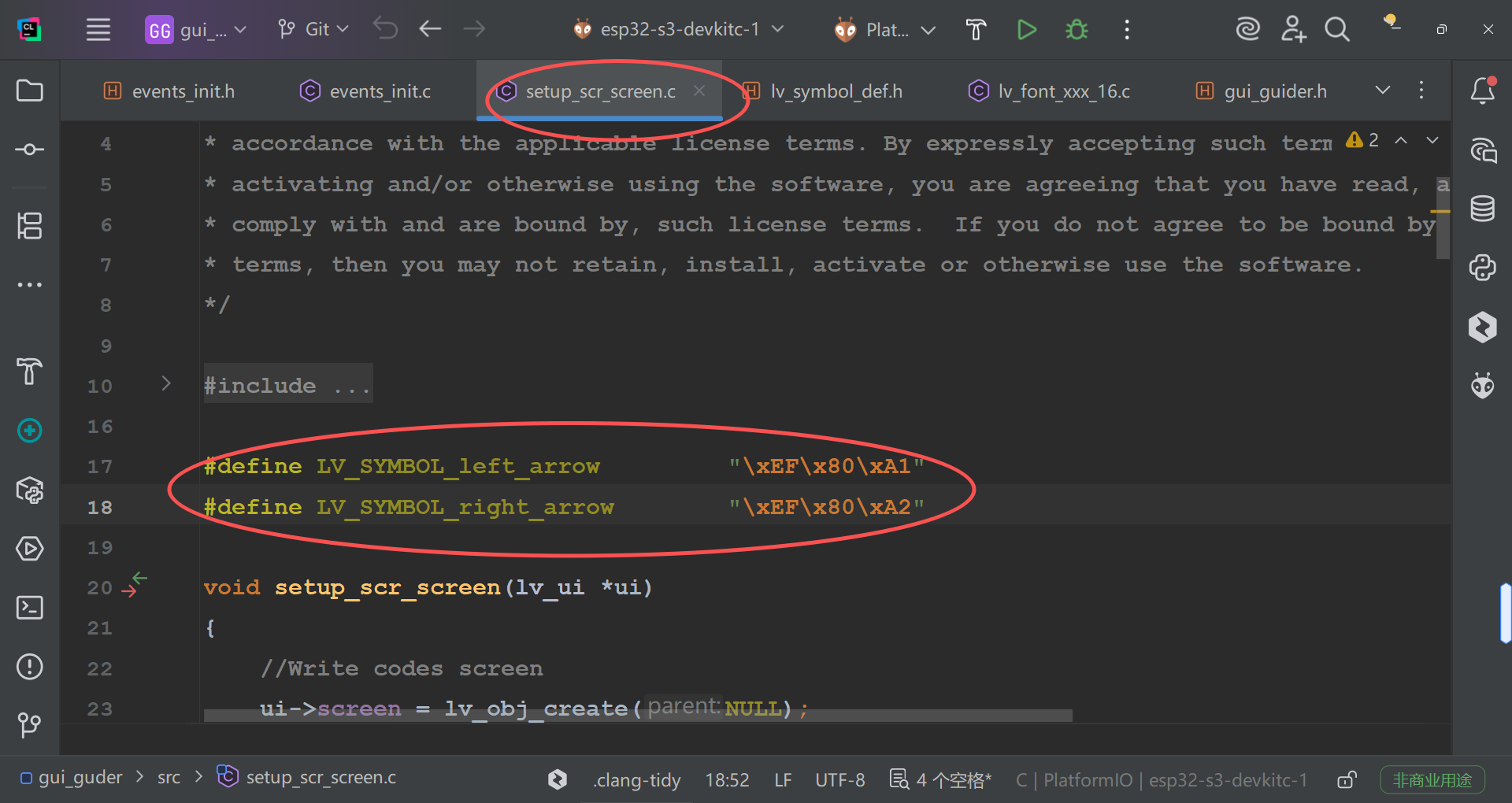The height and width of the screenshot is (803, 1512).
Task: Click 18:52 line column indicator
Action: [727, 780]
